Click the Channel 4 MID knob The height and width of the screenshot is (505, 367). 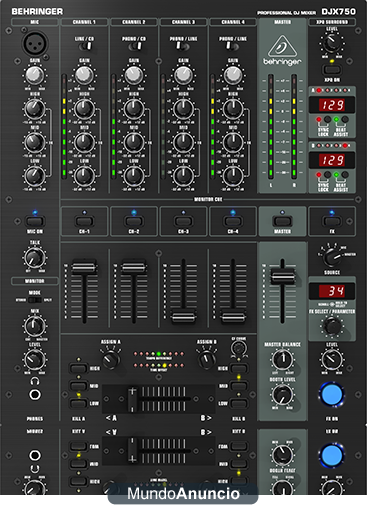(x=233, y=142)
